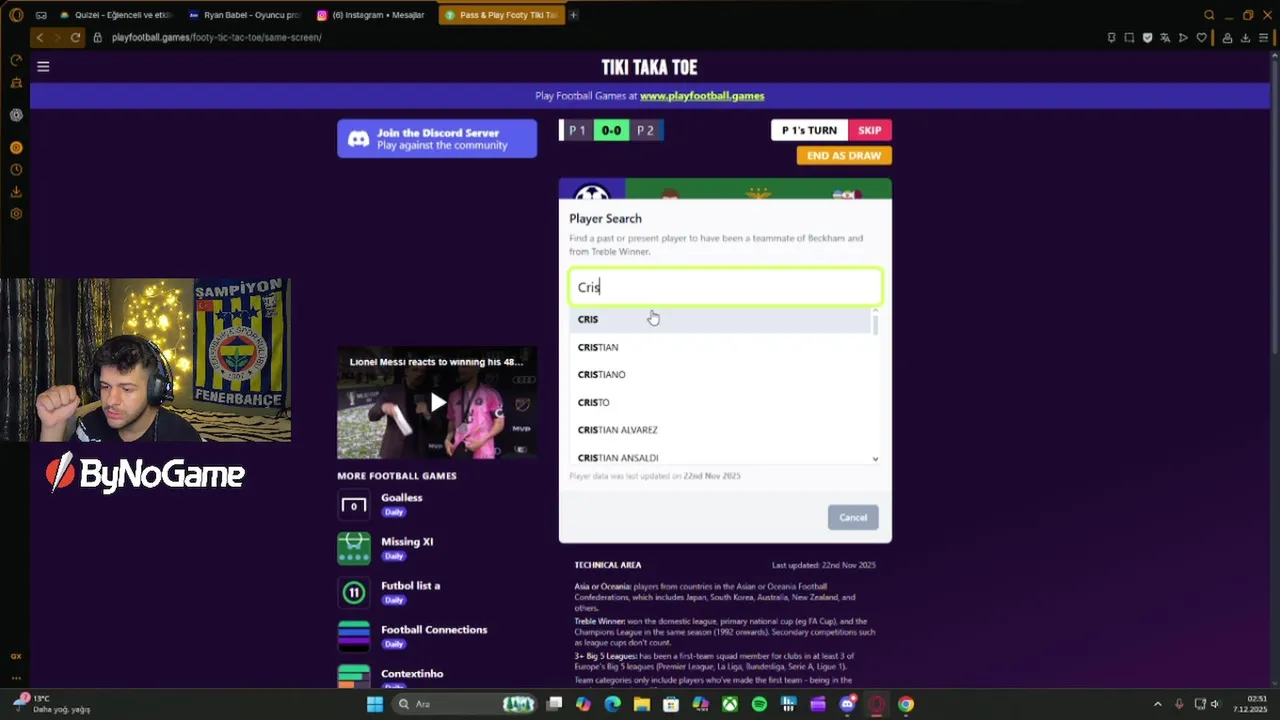Image resolution: width=1280 pixels, height=720 pixels.
Task: Click the browser address bar URL
Action: pyautogui.click(x=216, y=37)
